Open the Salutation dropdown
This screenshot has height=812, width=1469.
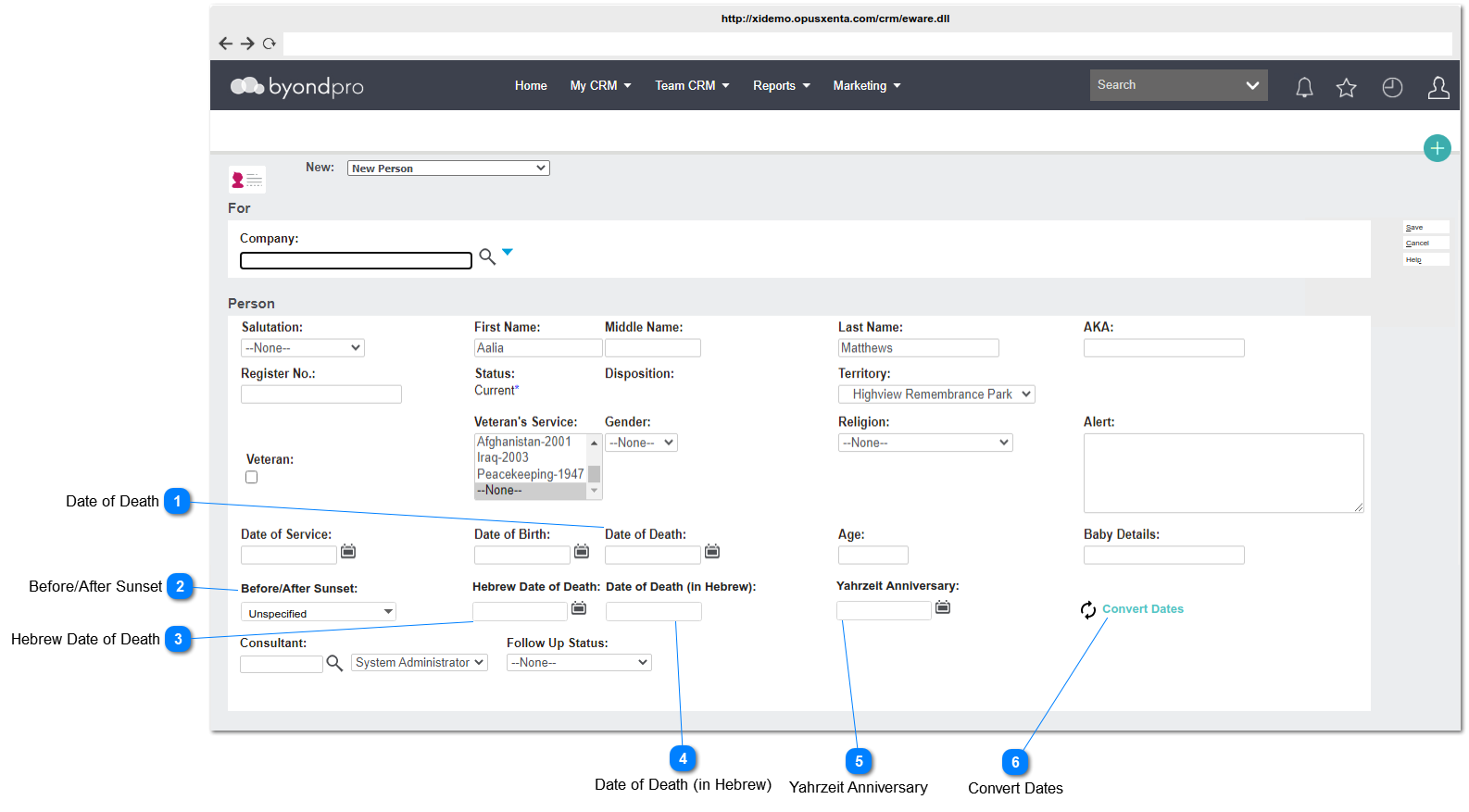click(x=303, y=348)
